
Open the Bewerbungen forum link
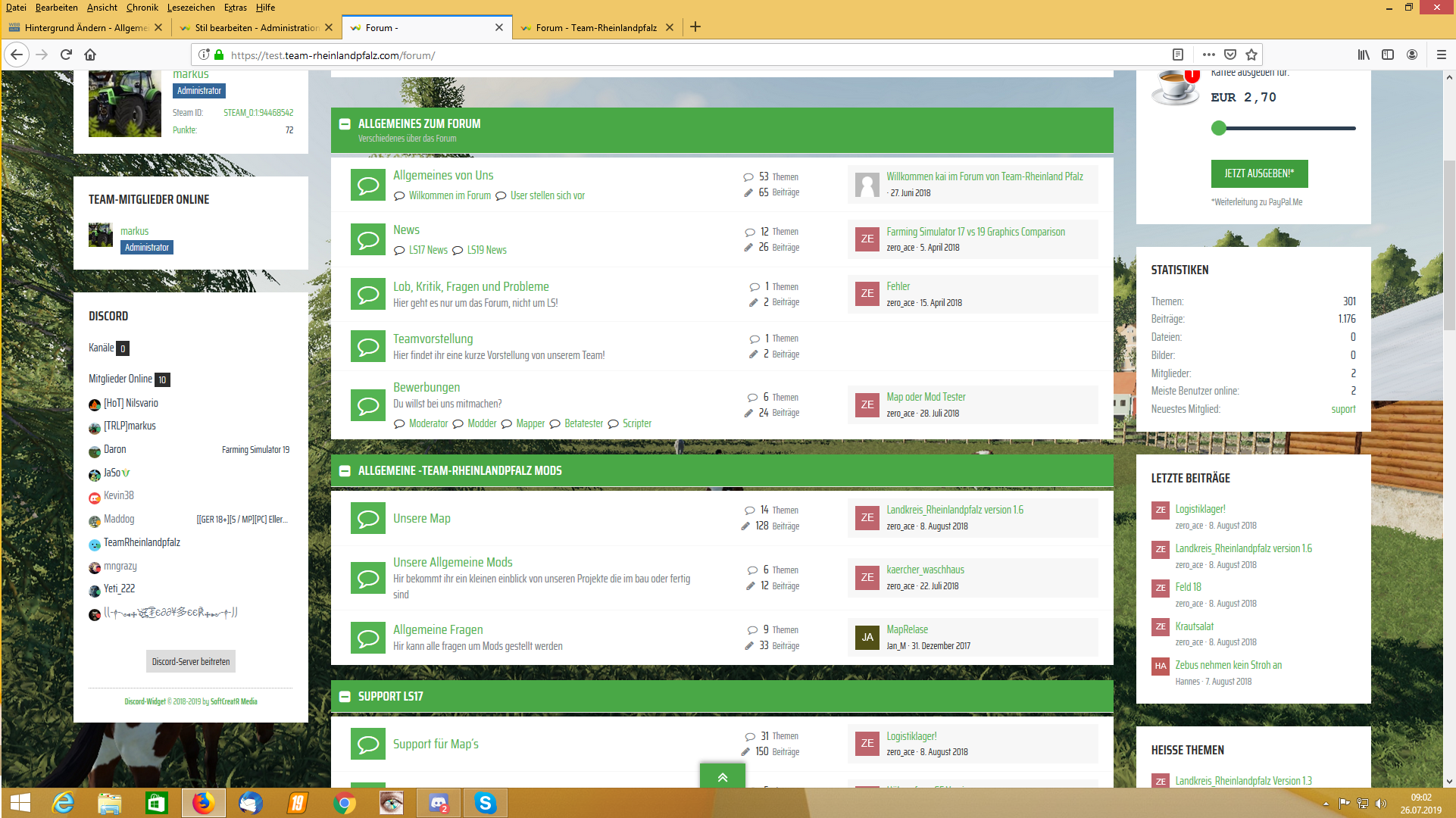tap(426, 387)
